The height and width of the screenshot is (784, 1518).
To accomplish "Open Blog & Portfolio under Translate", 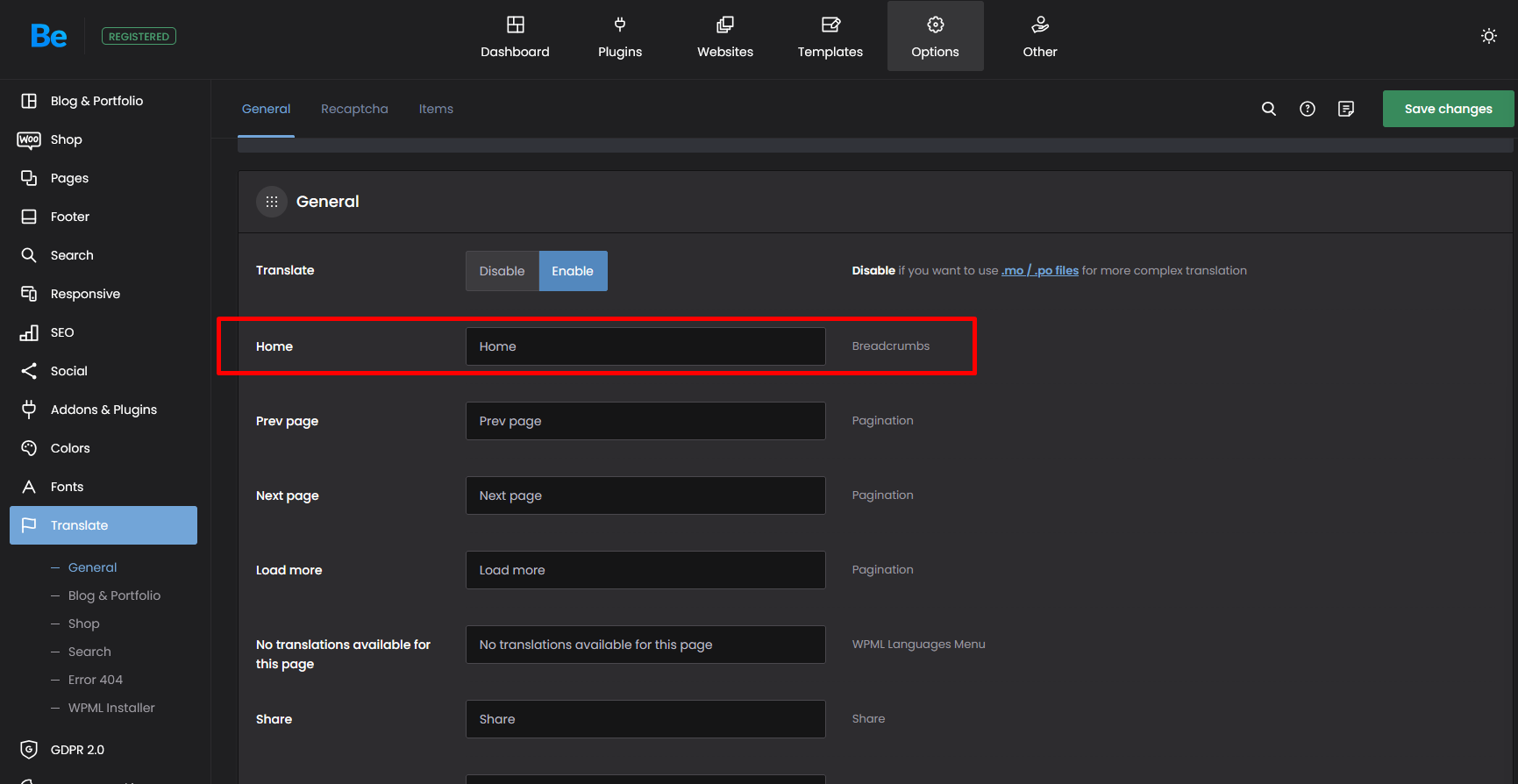I will 114,595.
